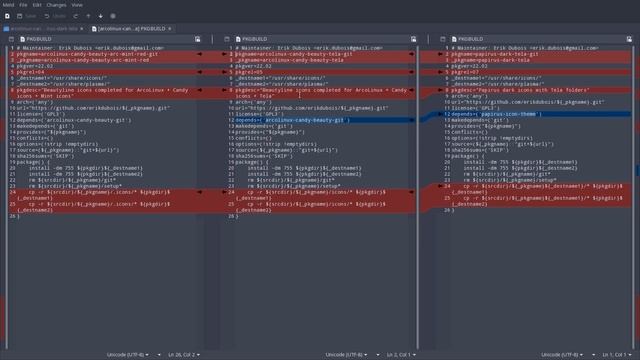Open the View menu

point(77,5)
